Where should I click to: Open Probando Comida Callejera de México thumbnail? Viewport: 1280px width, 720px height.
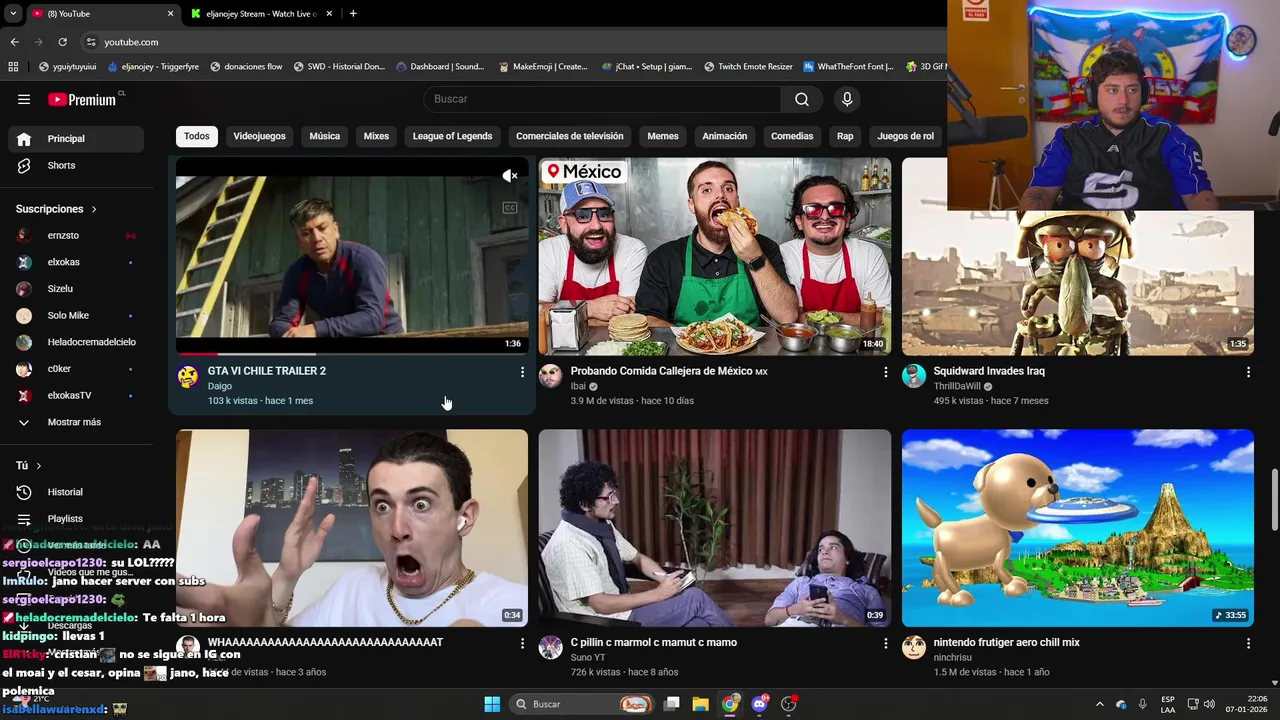click(x=715, y=256)
